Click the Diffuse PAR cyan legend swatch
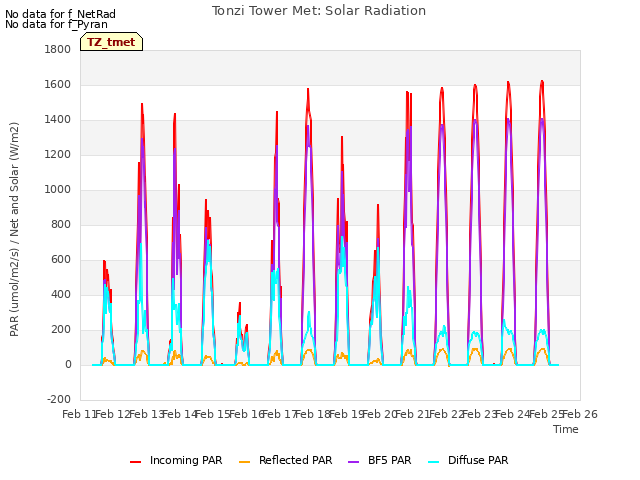The image size is (640, 480). click(x=434, y=462)
